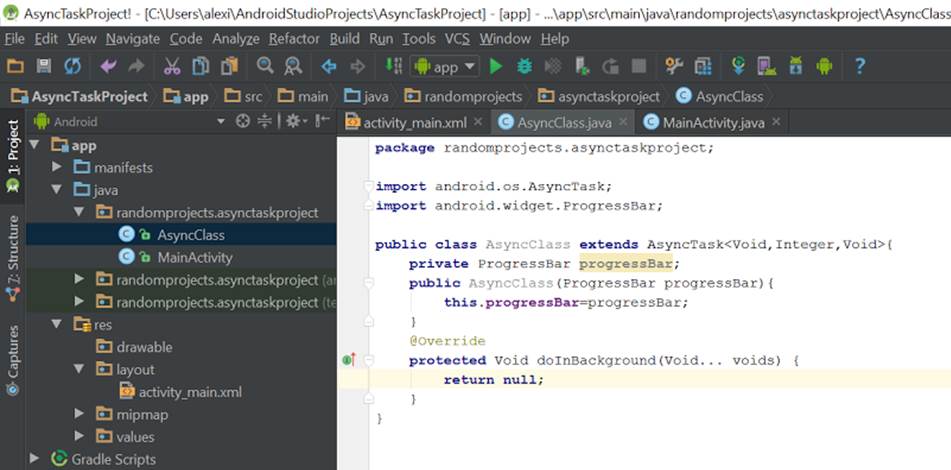Collapse the layout folder
The image size is (951, 470).
pos(79,369)
